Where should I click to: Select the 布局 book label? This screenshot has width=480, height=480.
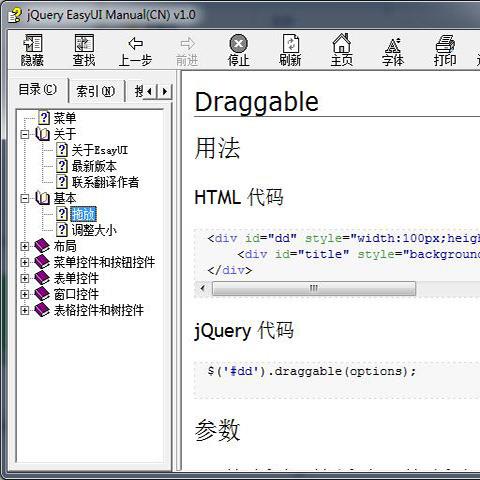click(65, 246)
